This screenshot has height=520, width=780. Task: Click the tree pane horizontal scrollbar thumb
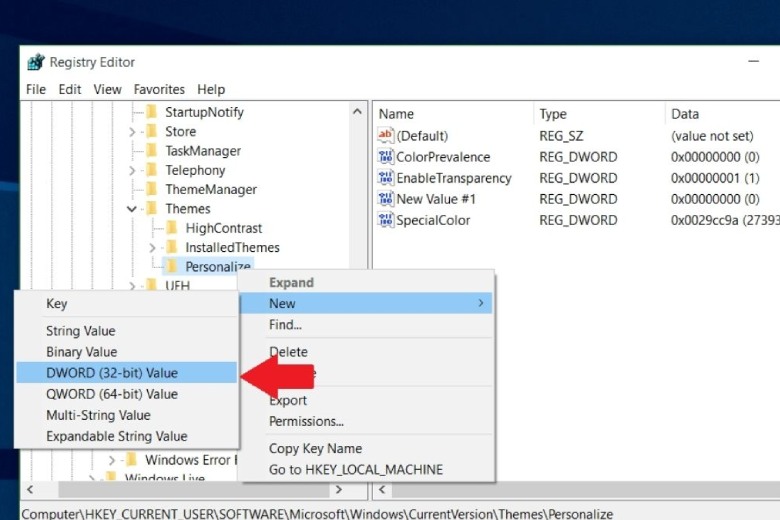[x=193, y=490]
